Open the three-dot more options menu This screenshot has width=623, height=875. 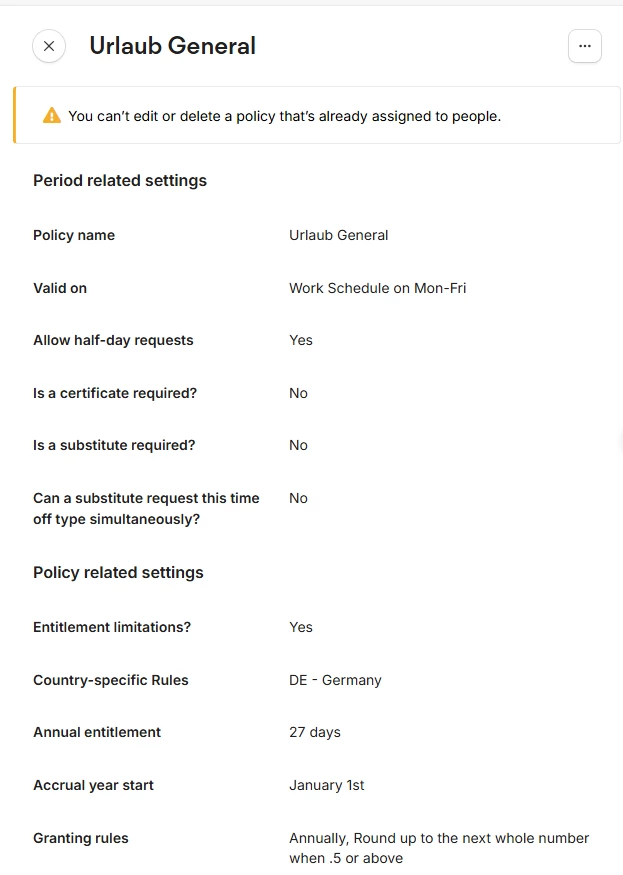click(x=584, y=46)
